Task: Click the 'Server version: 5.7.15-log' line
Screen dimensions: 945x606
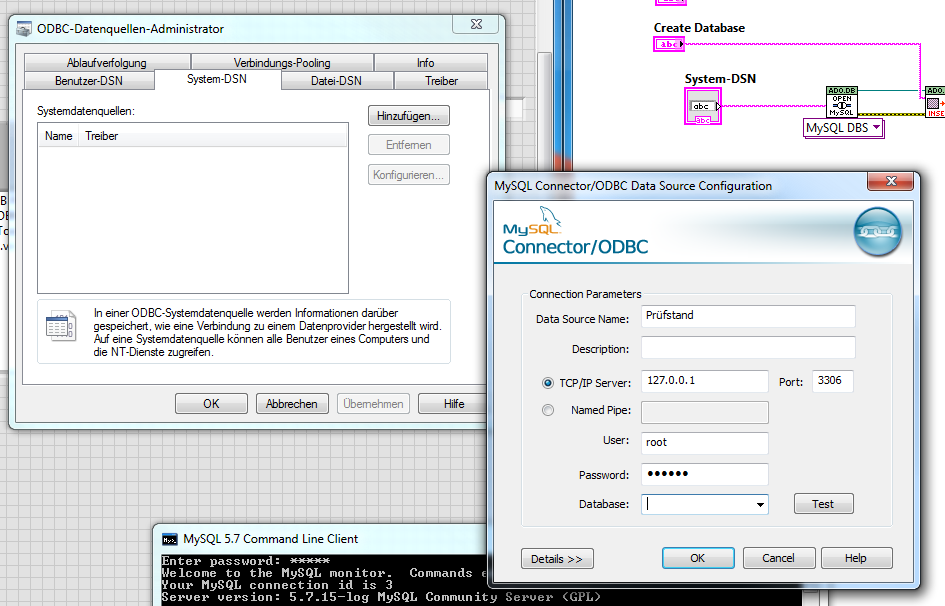Action: (381, 598)
